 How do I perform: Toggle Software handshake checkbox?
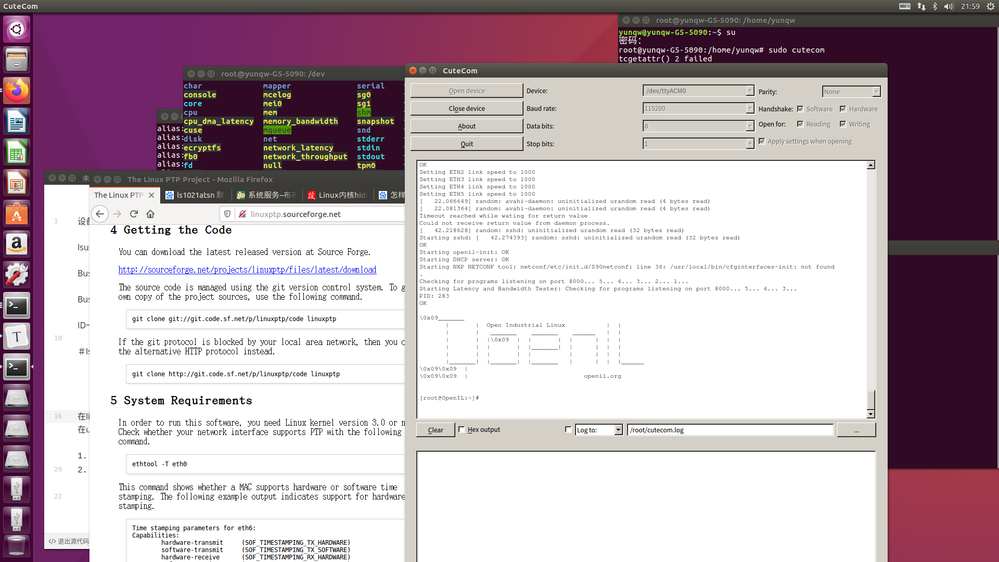pos(800,109)
